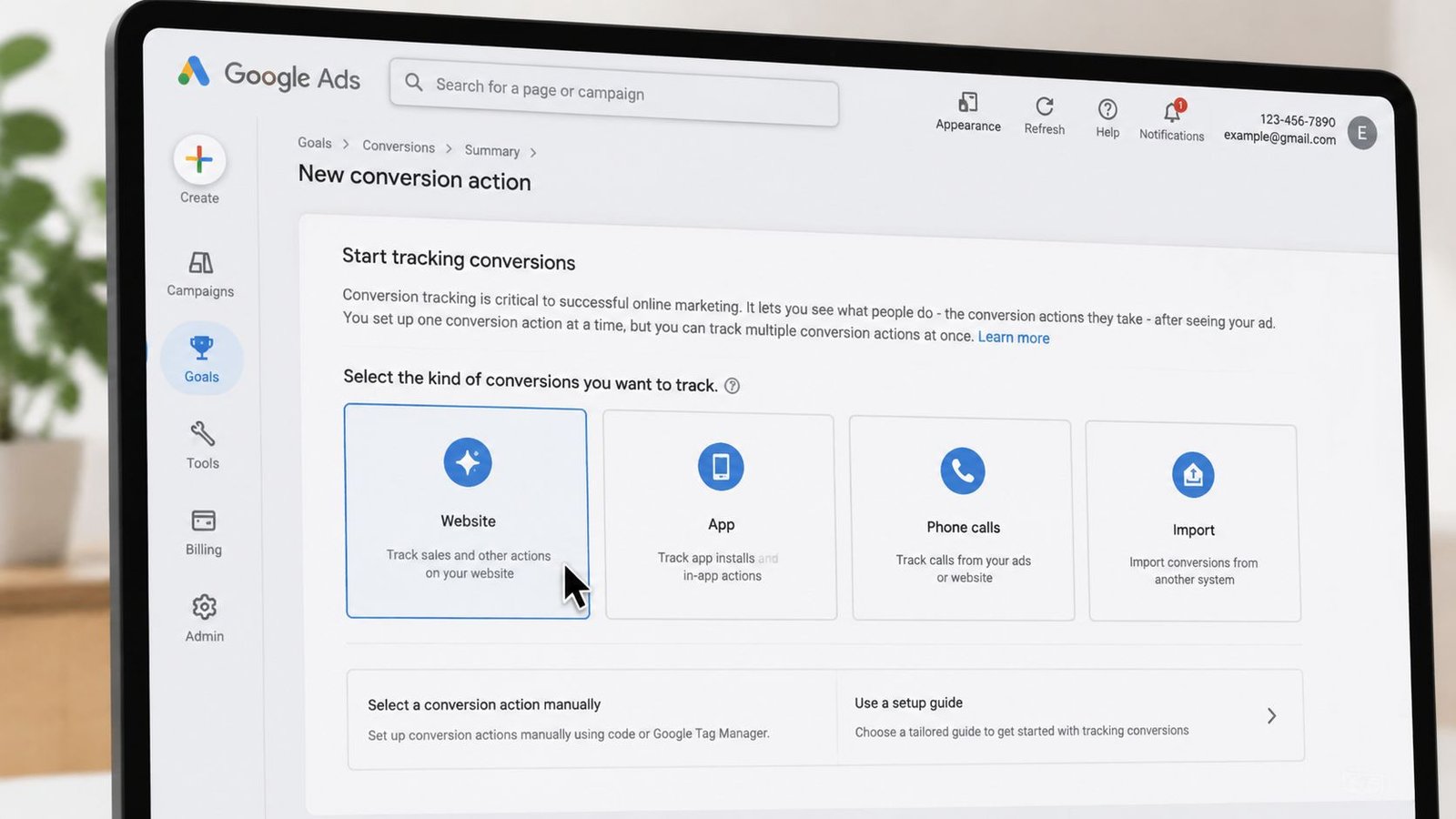
Task: Open the Notifications bell icon
Action: (1172, 111)
